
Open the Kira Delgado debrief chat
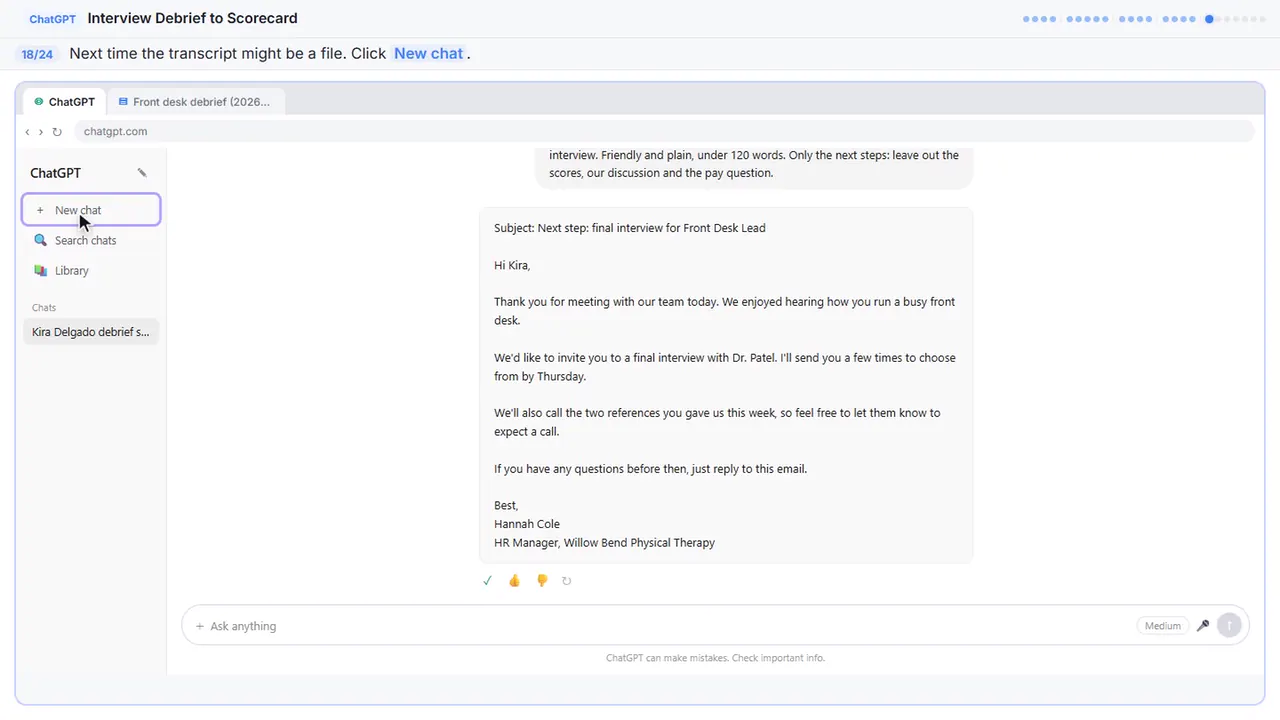[x=91, y=332]
